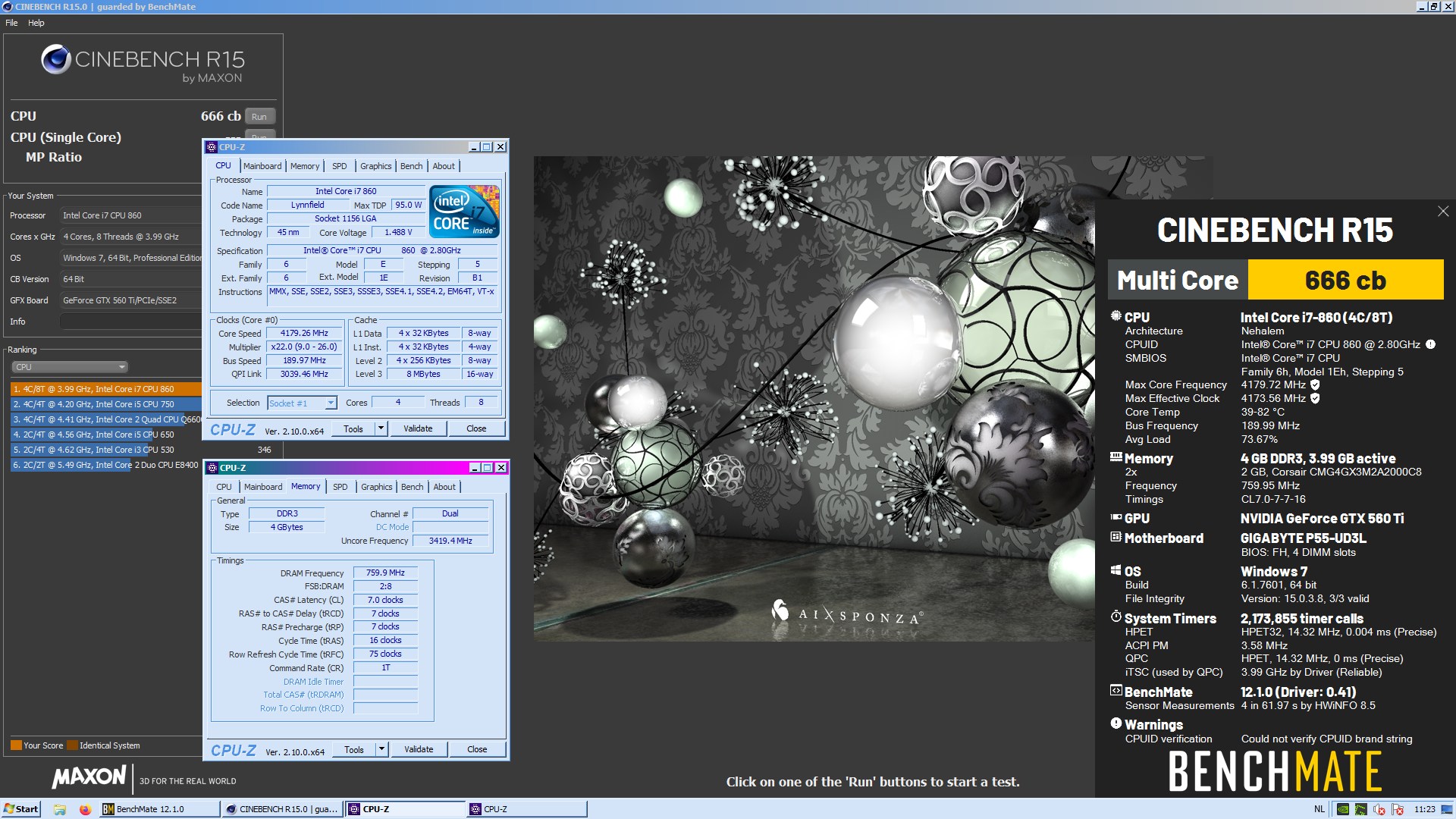The width and height of the screenshot is (1456, 819).
Task: Click Validate in Memory CPU-Z window
Action: pos(419,749)
